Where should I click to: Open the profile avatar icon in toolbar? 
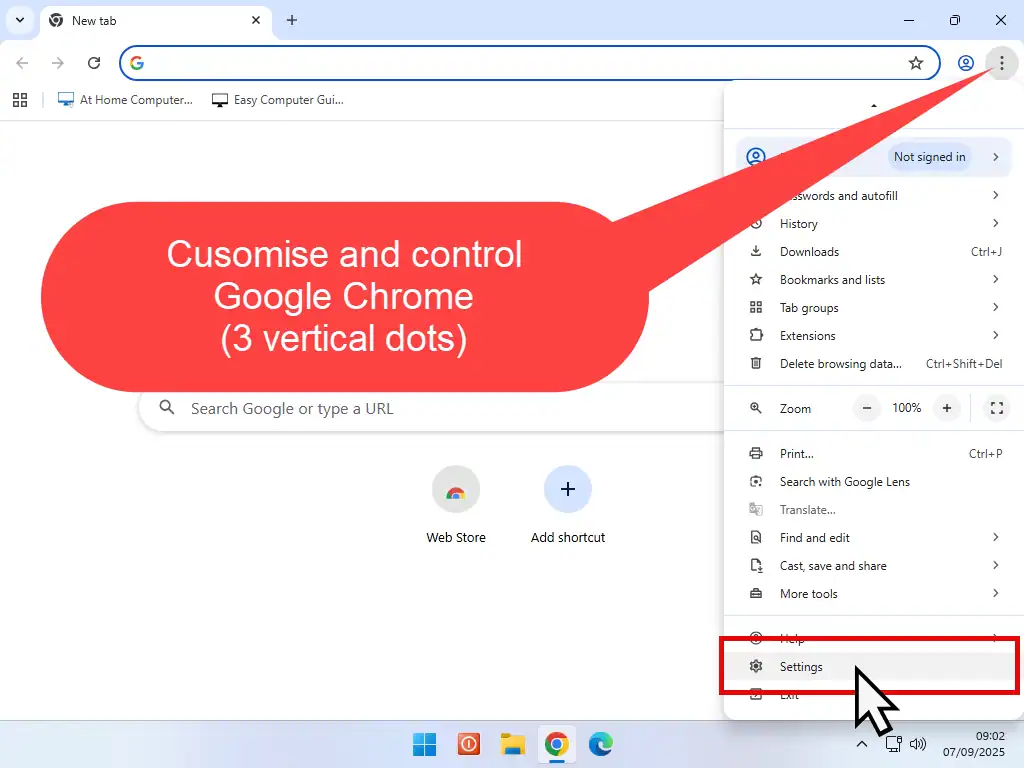pos(965,63)
